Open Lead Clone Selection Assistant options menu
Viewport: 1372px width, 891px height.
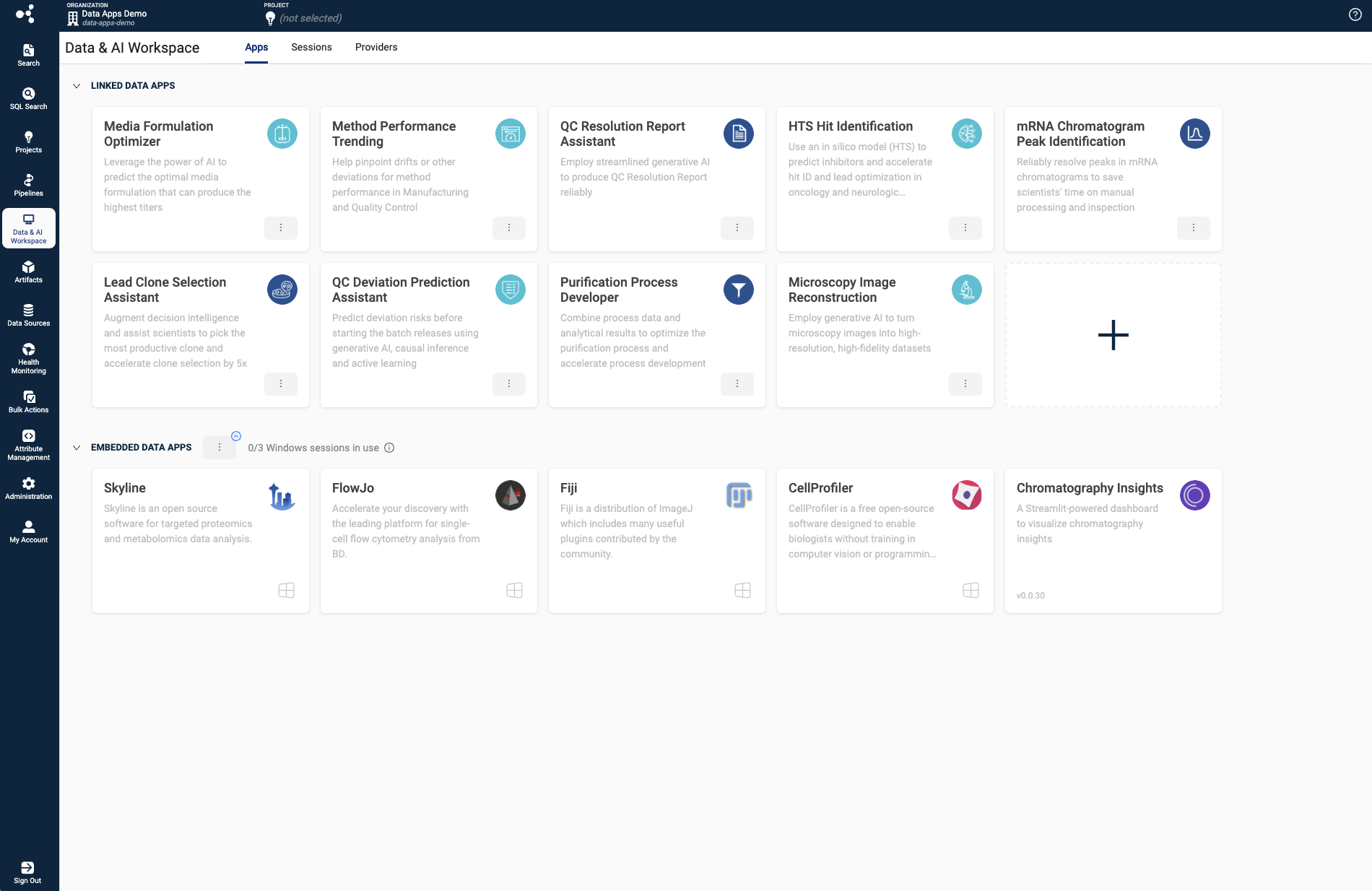(x=281, y=384)
